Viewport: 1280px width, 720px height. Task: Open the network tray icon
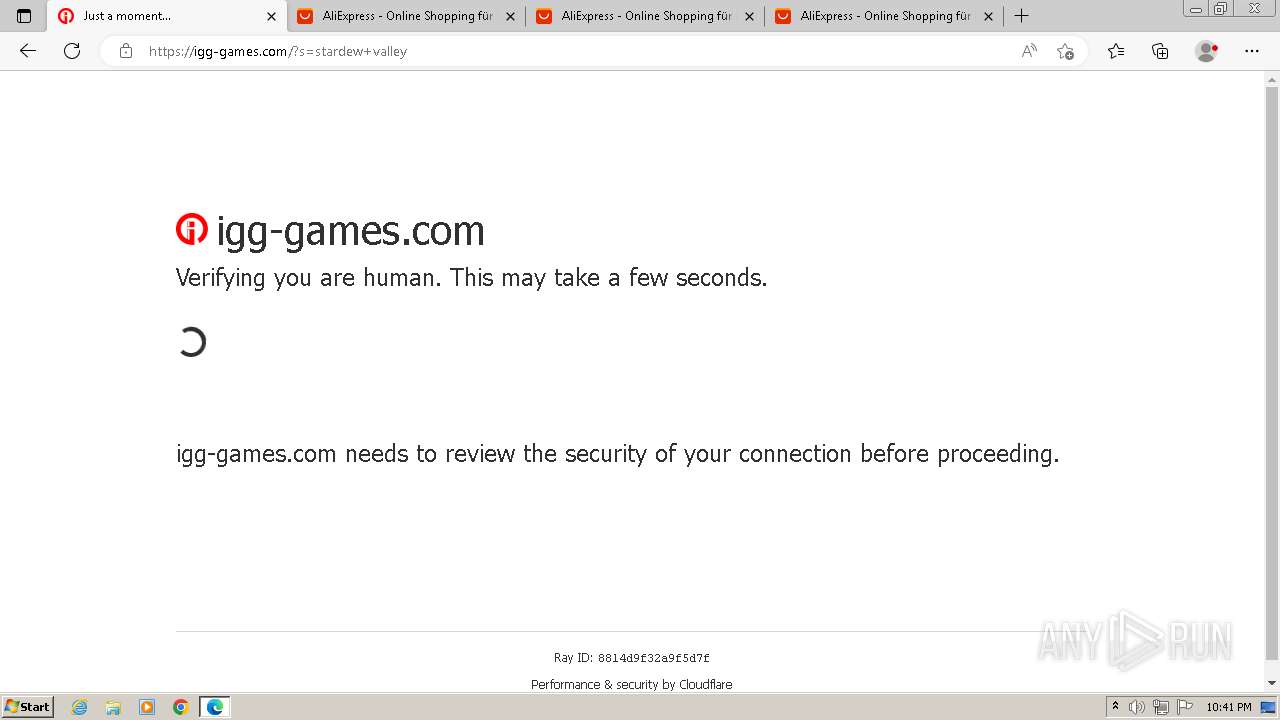point(1161,707)
